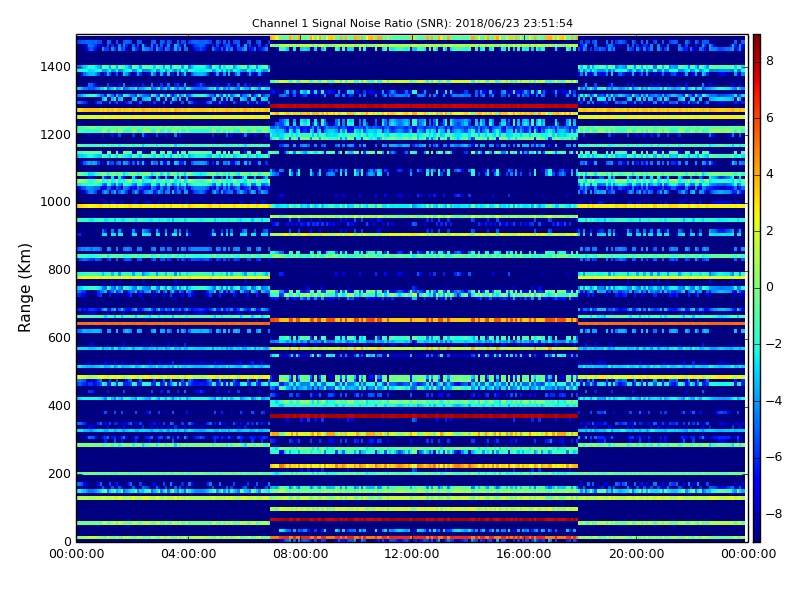Image resolution: width=800 pixels, height=600 pixels.
Task: Click the 16:00:00 time axis label
Action: tap(523, 554)
